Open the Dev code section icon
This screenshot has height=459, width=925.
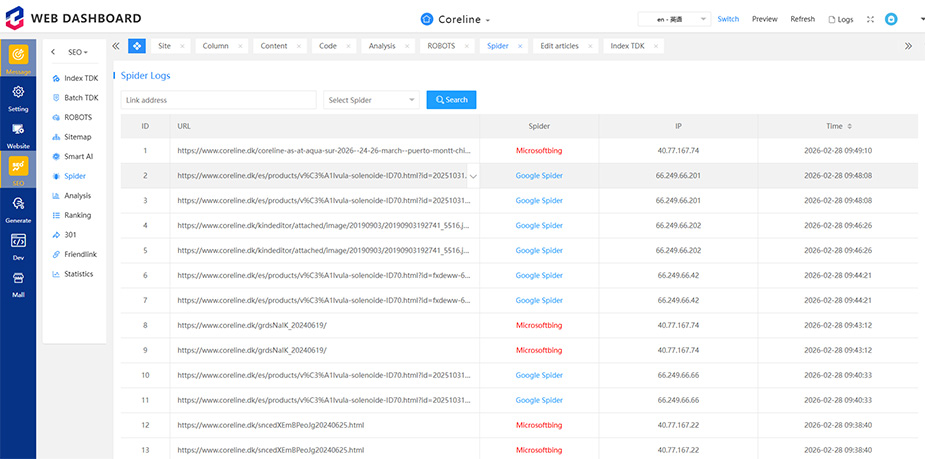18,245
